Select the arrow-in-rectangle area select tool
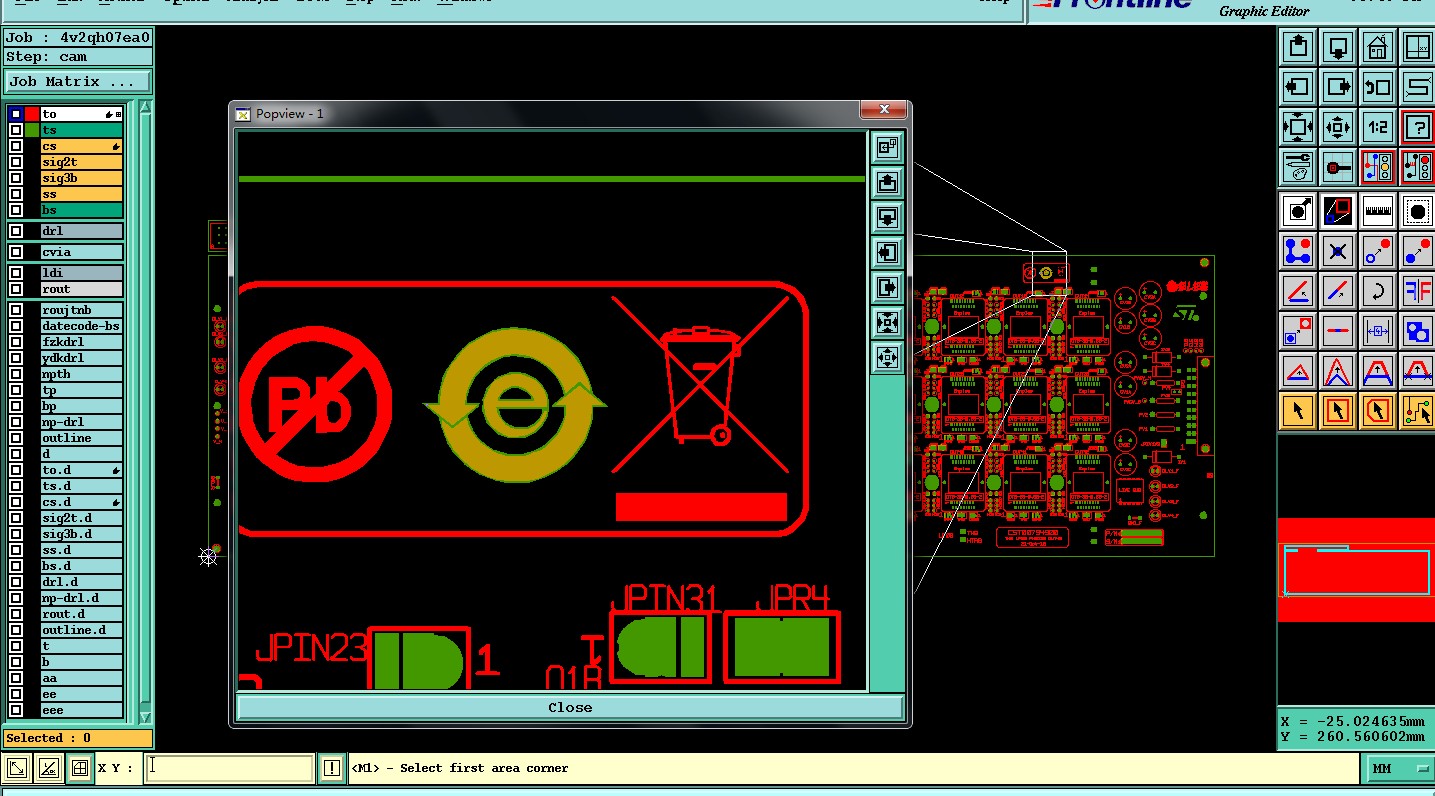Viewport: 1435px width, 796px height. click(x=1337, y=410)
